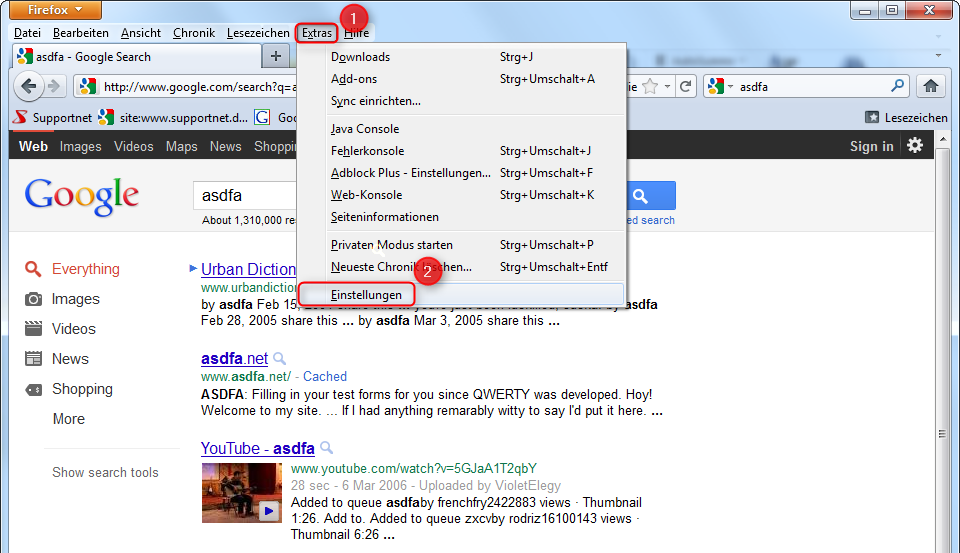This screenshot has width=960, height=553.
Task: Click Maps in Google top bar
Action: tap(181, 146)
